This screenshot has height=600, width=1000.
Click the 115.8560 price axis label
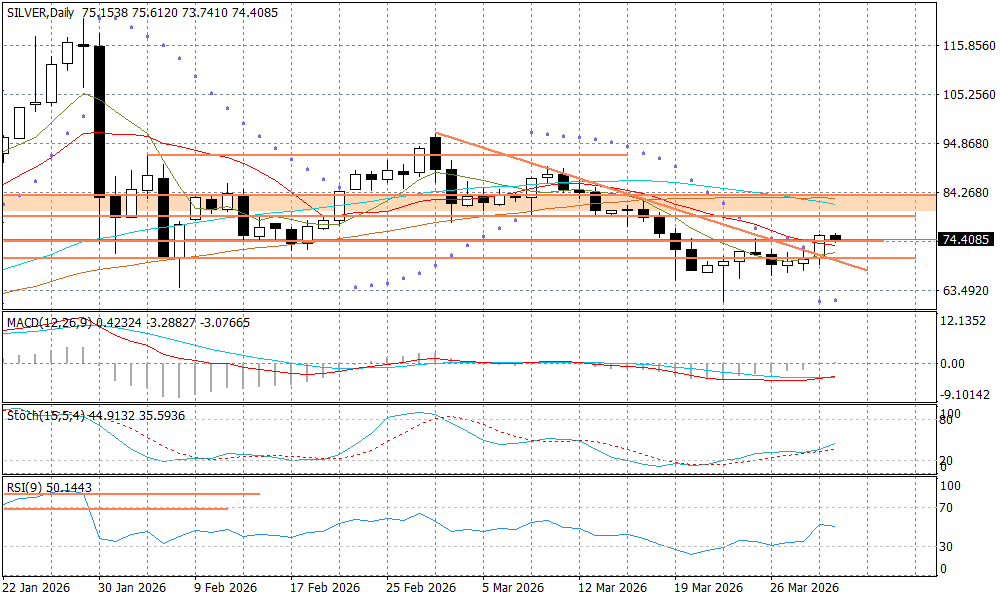[x=969, y=46]
